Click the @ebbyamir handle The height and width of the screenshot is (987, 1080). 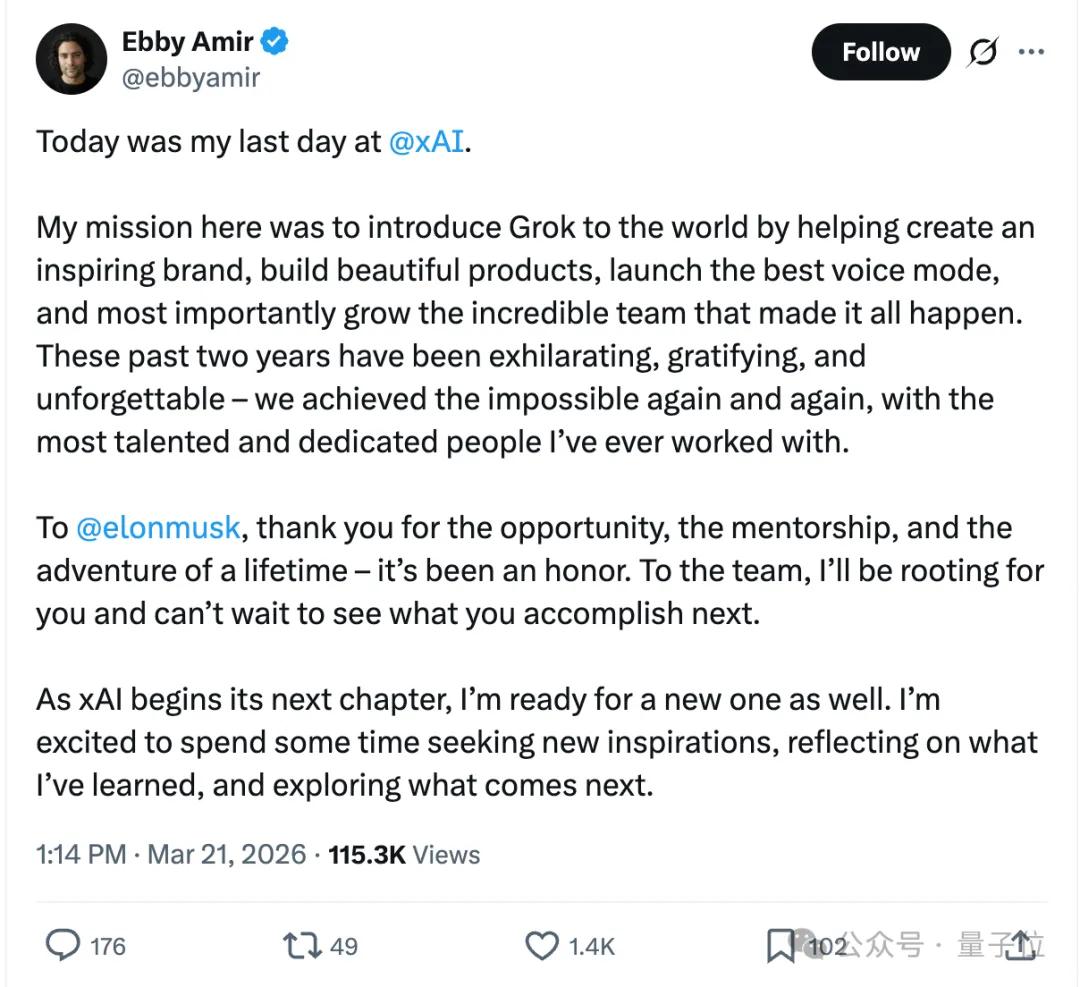[x=190, y=78]
